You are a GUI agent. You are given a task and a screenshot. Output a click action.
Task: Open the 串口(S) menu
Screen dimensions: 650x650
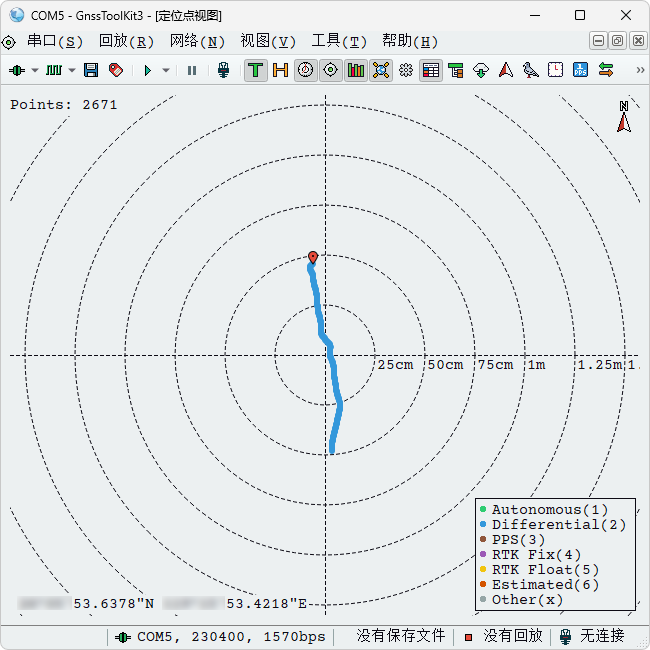pos(55,41)
